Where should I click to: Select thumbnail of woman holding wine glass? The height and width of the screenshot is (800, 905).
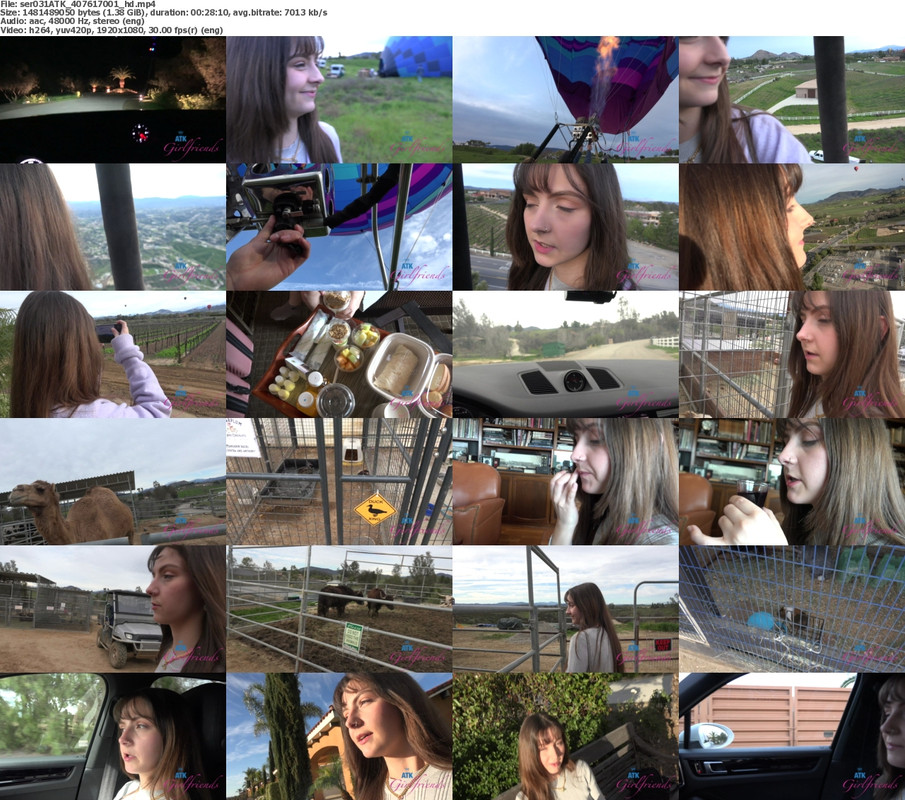click(x=792, y=481)
